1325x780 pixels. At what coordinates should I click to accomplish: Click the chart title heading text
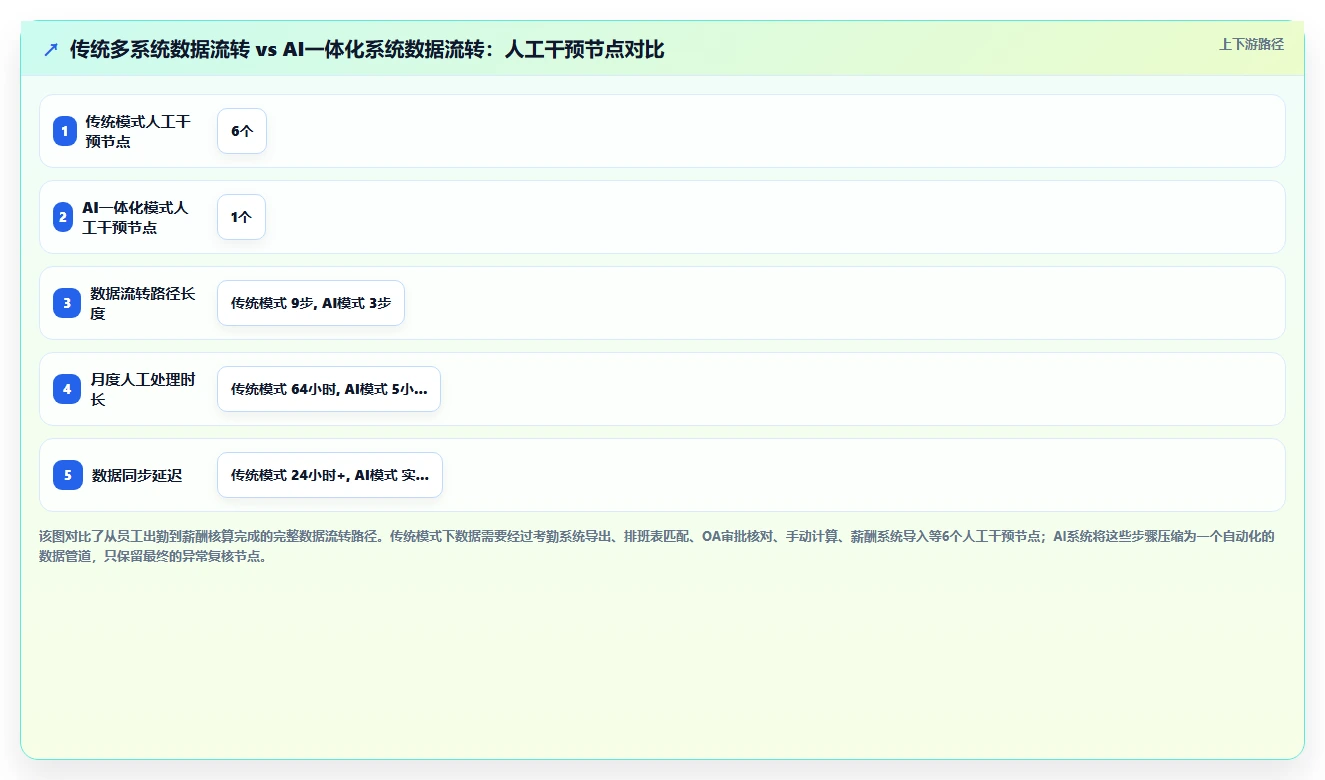(x=367, y=50)
